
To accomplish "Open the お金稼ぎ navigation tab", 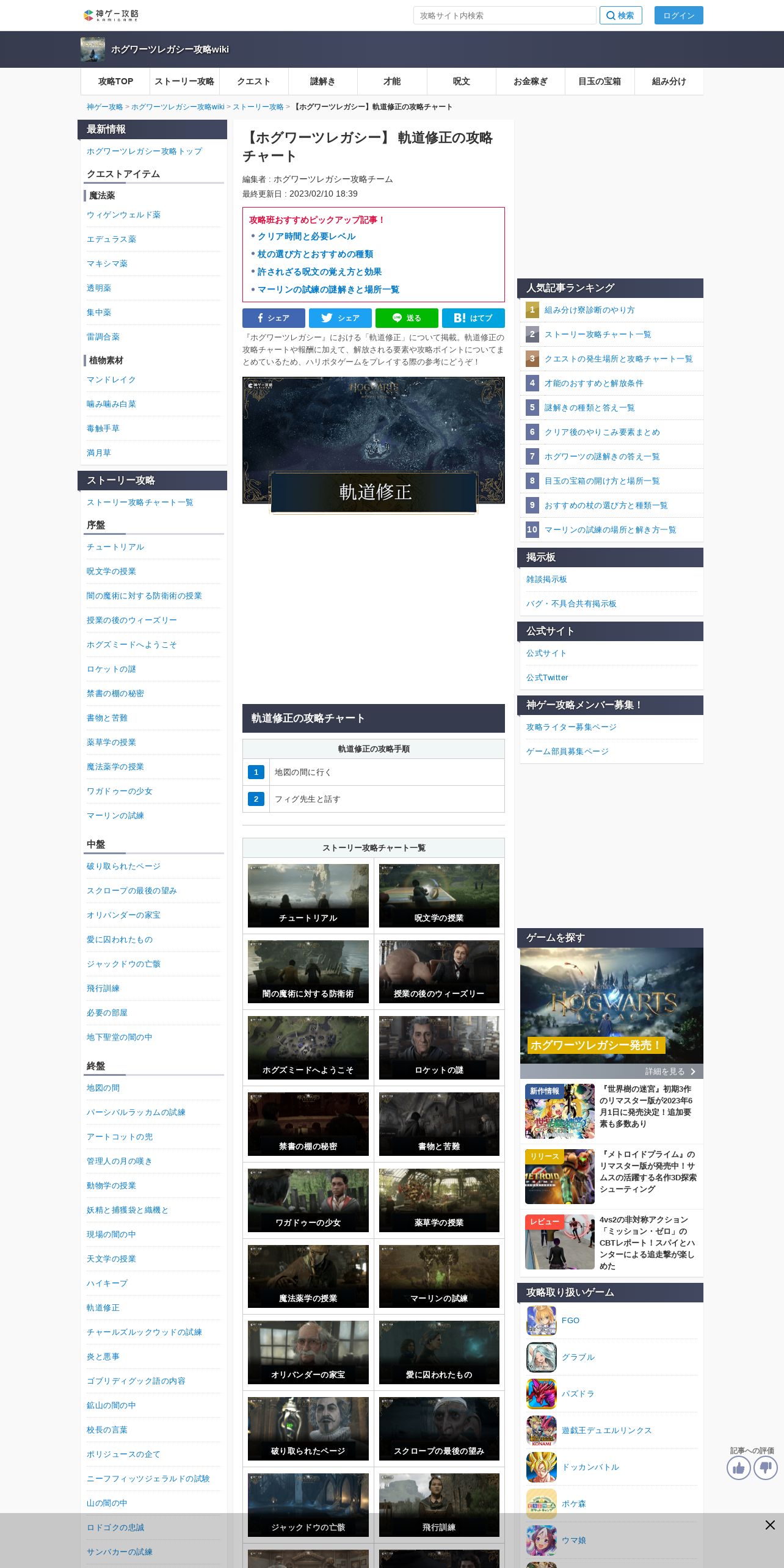I will pyautogui.click(x=531, y=81).
